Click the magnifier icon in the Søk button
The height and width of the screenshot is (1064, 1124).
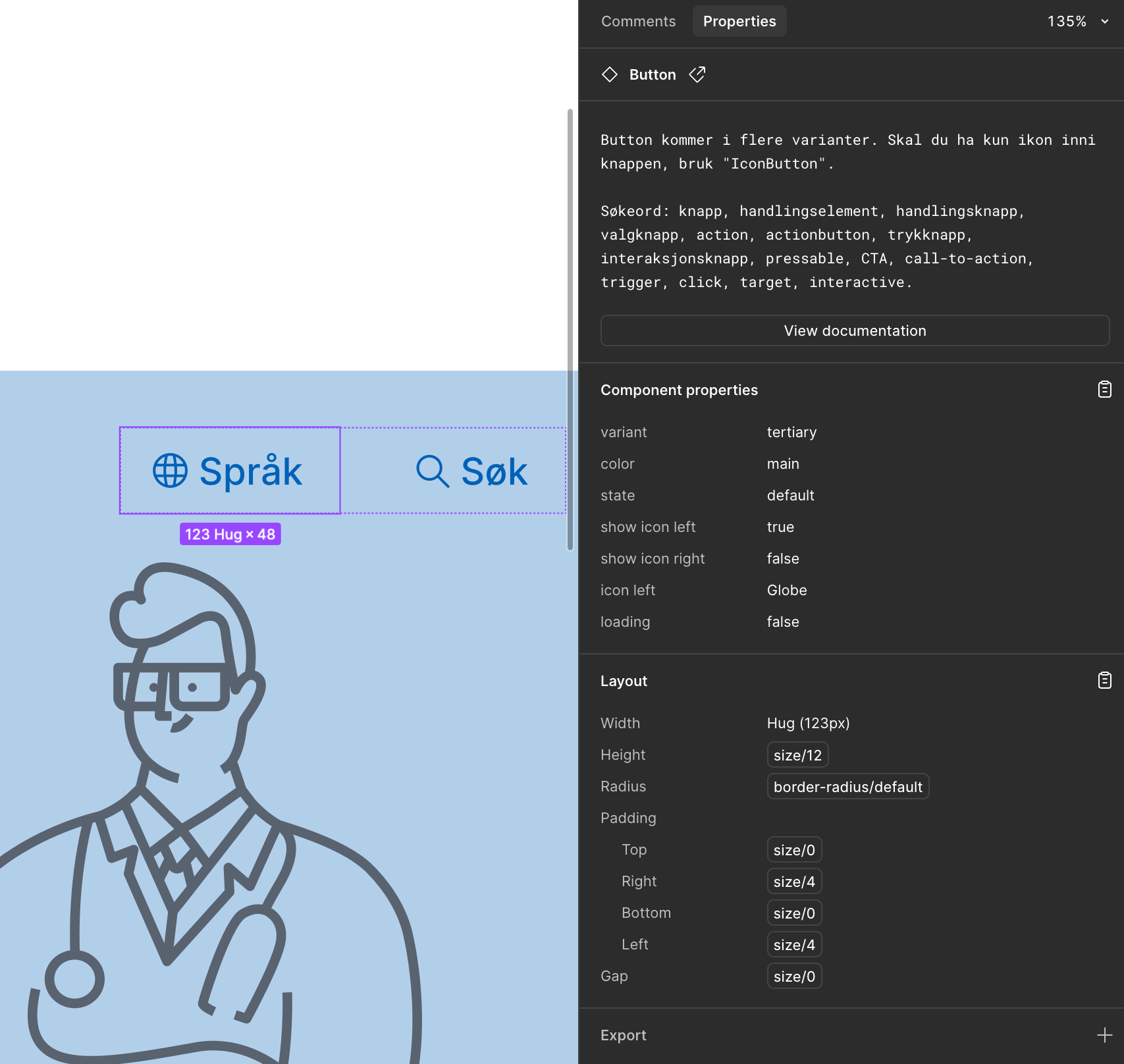coord(432,471)
